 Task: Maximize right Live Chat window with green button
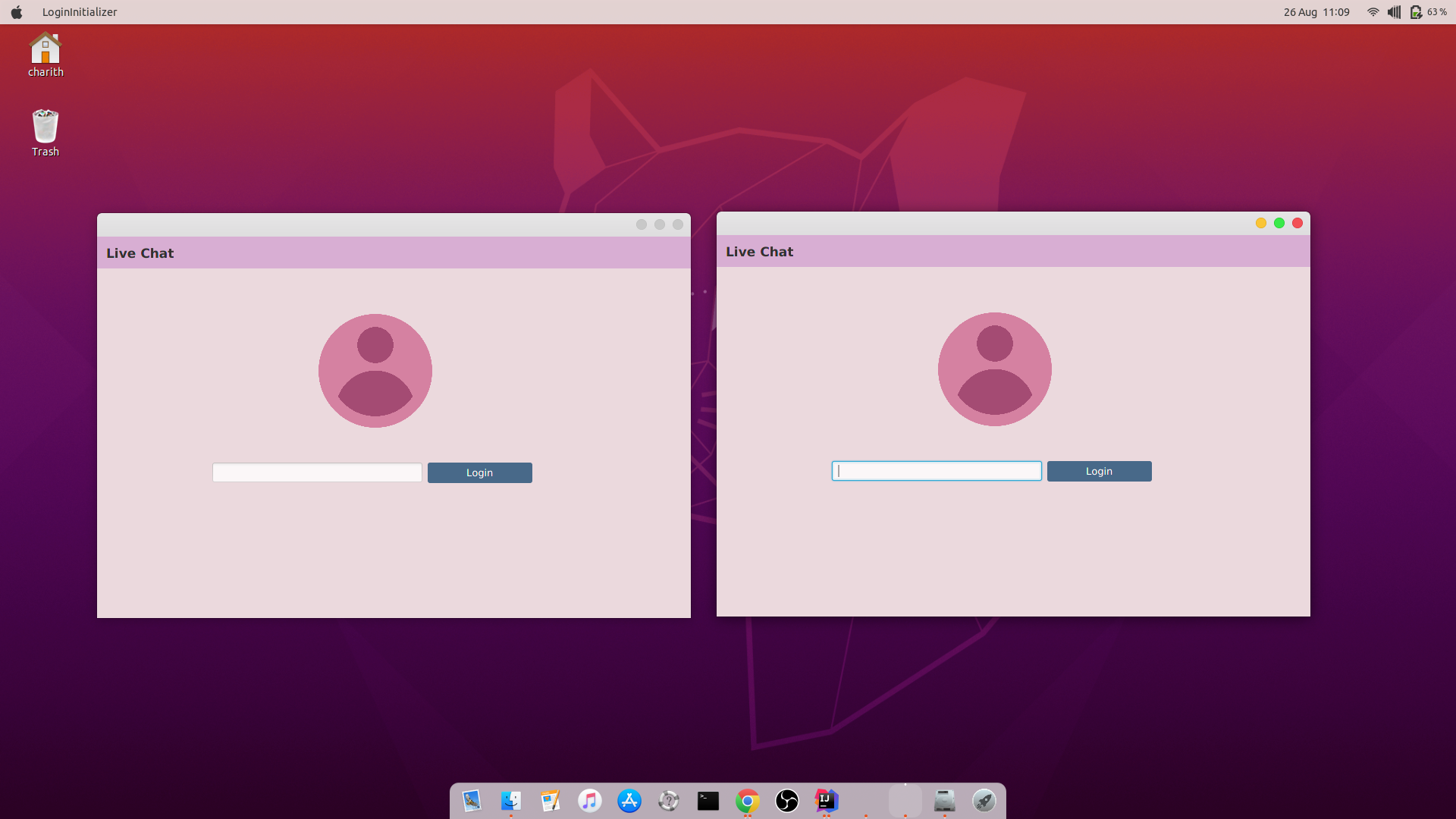[x=1279, y=223]
